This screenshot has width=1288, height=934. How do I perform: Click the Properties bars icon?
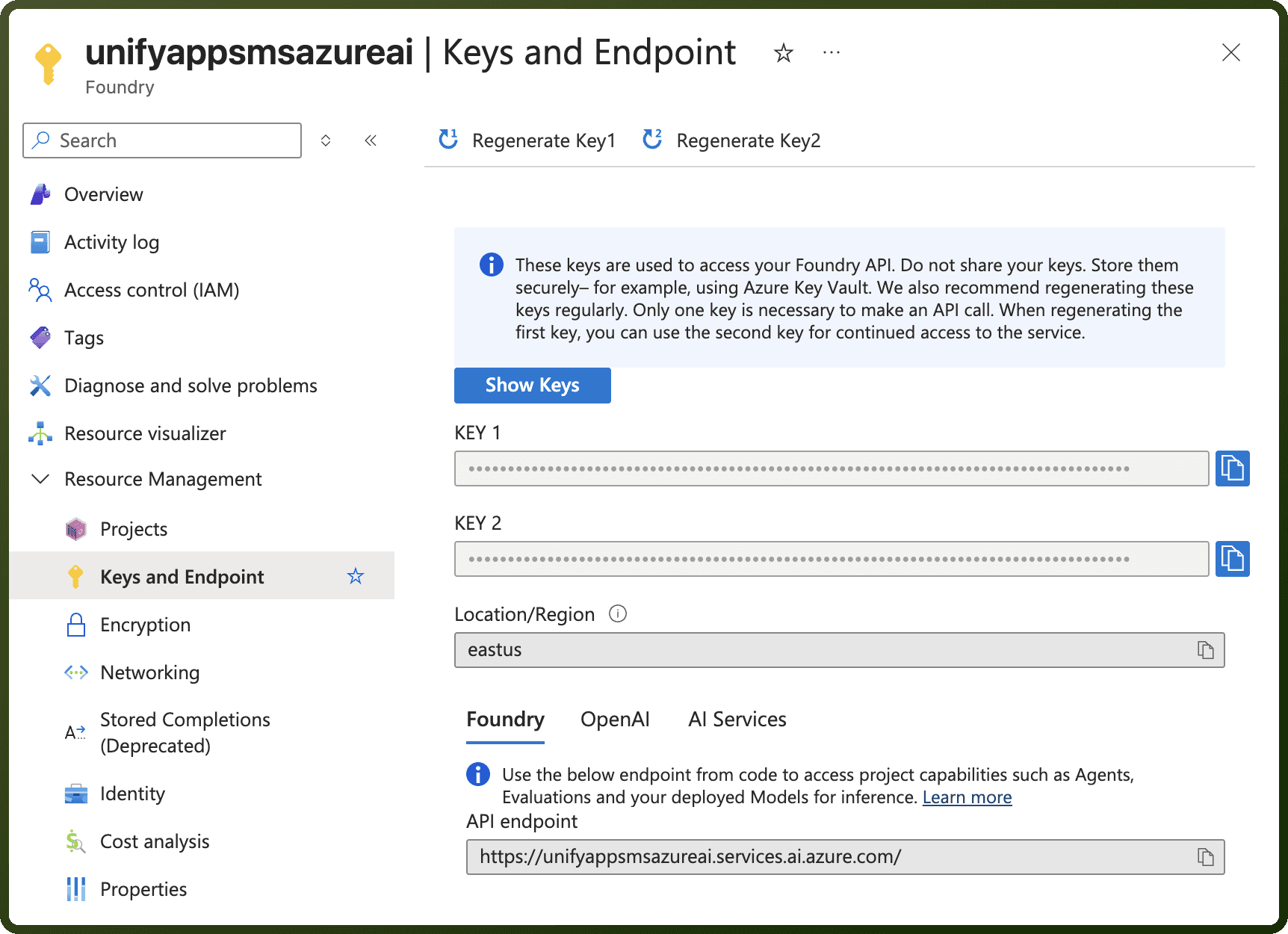(76, 889)
